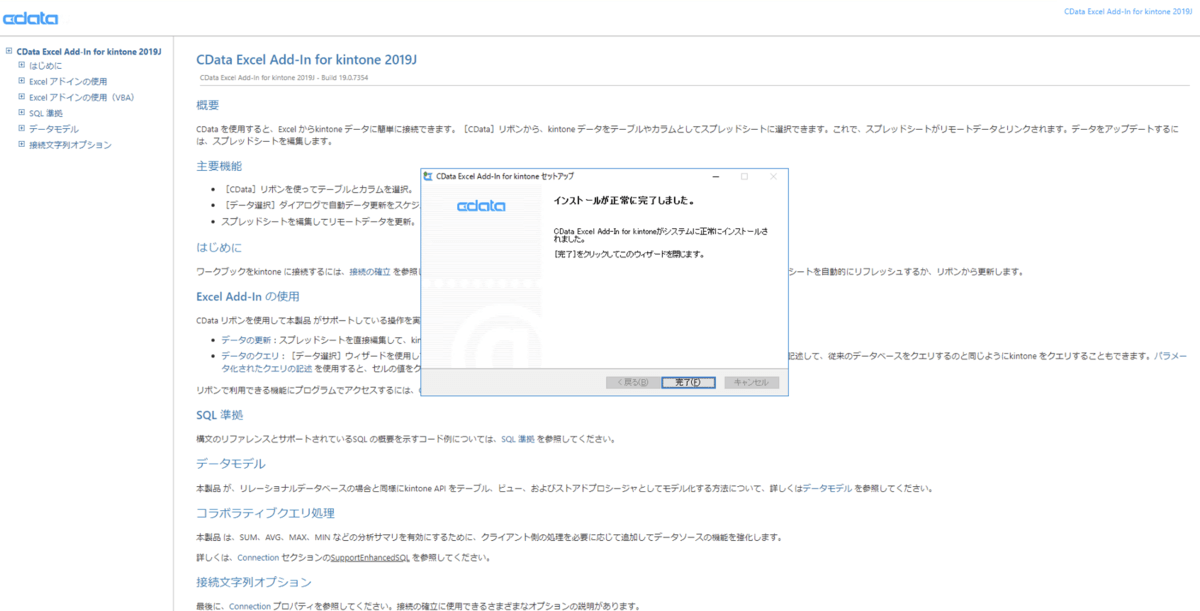This screenshot has width=1200, height=611.
Task: Click the 概要 section heading
Action: [208, 105]
